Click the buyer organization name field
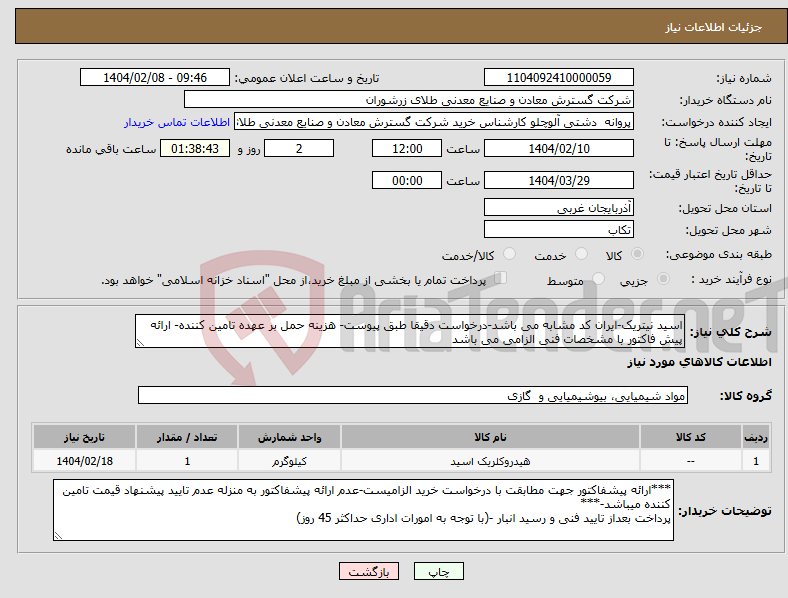This screenshot has height=598, width=788. tap(409, 99)
